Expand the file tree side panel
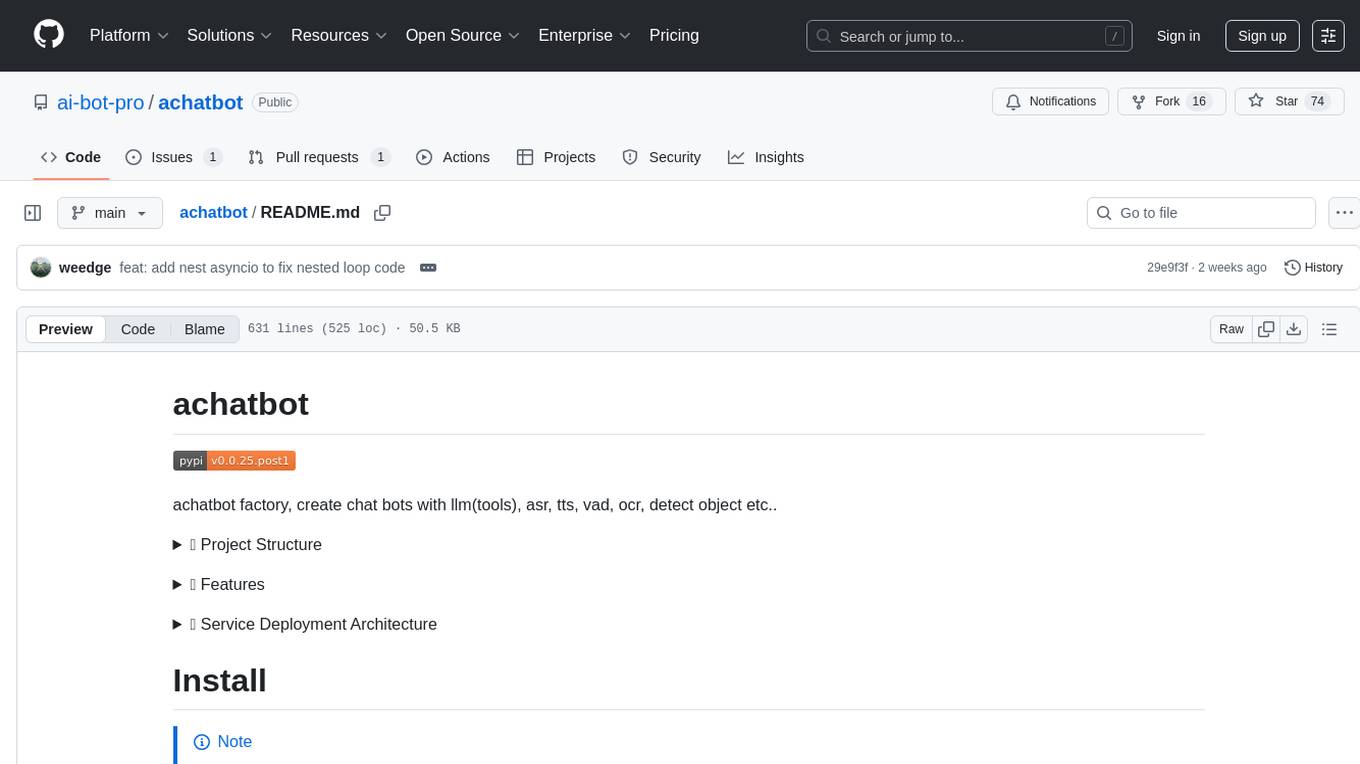The width and height of the screenshot is (1360, 764). coord(33,213)
